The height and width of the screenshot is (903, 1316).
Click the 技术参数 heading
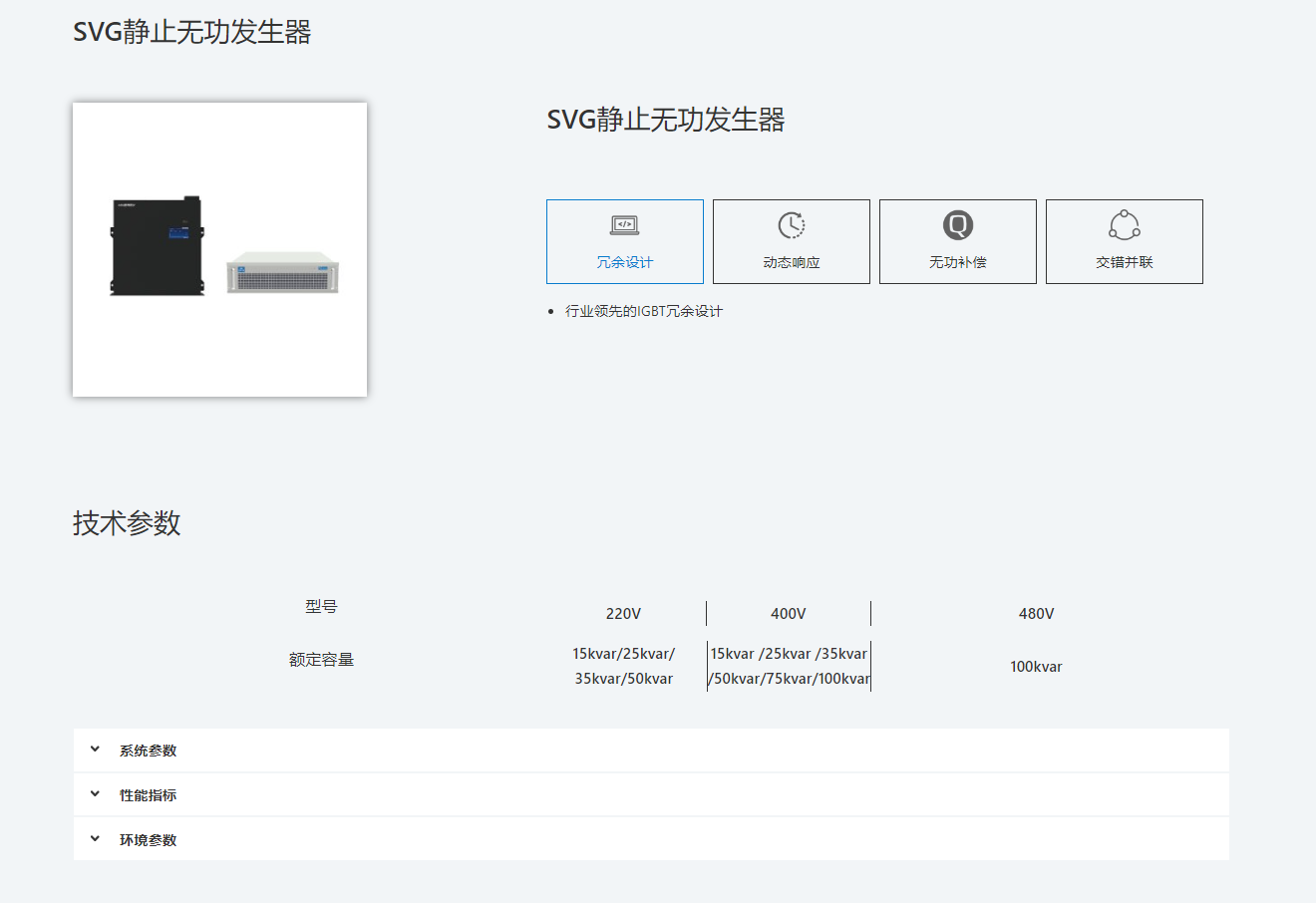[x=127, y=523]
